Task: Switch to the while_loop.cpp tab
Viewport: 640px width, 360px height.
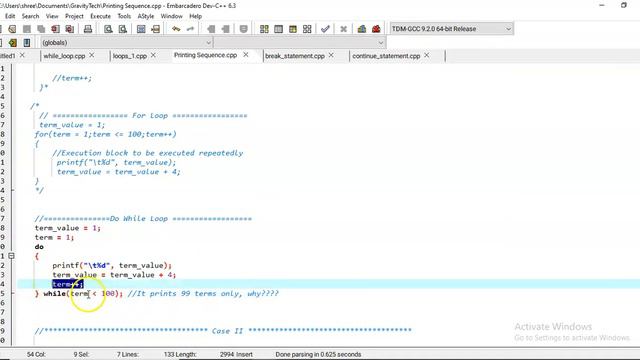Action: [64, 56]
